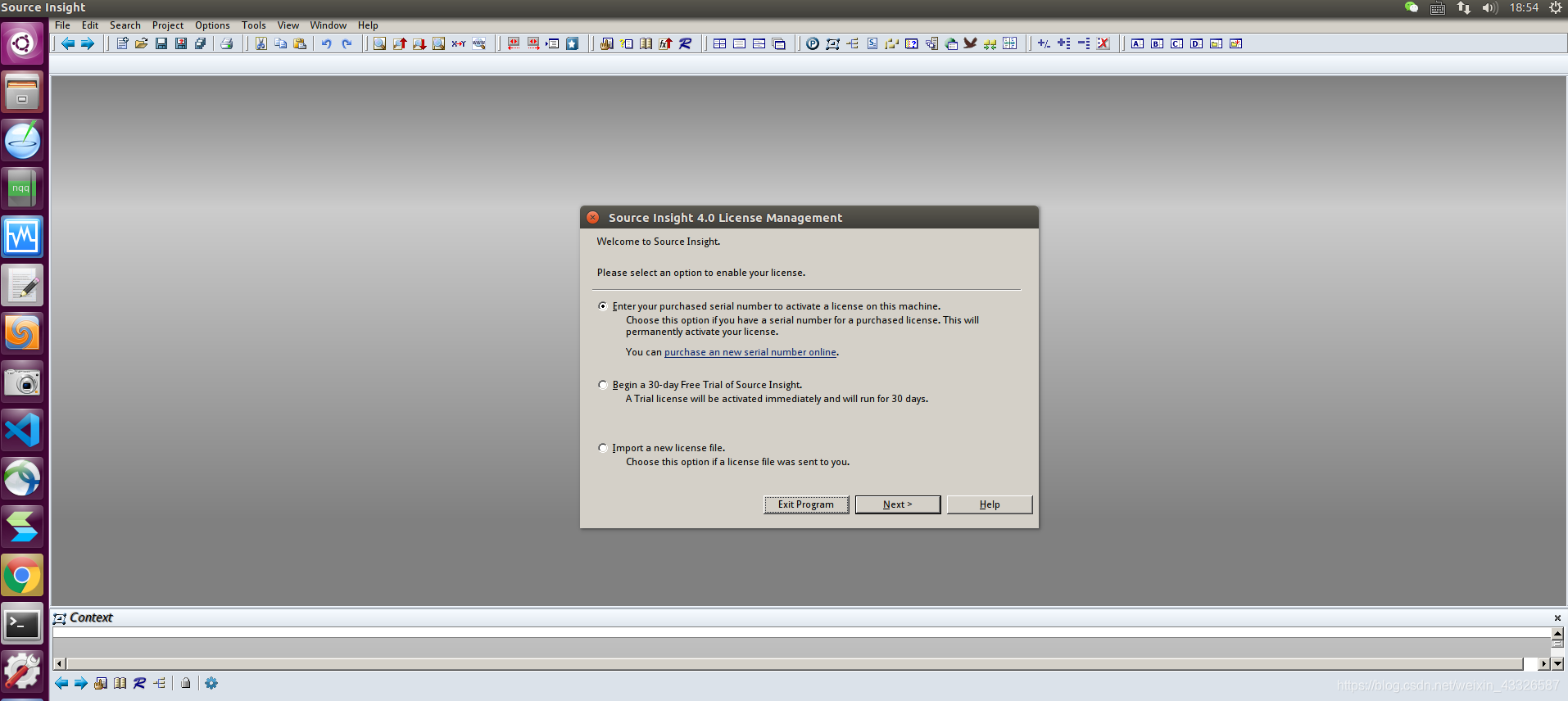Click the Exit Program button

(x=806, y=504)
